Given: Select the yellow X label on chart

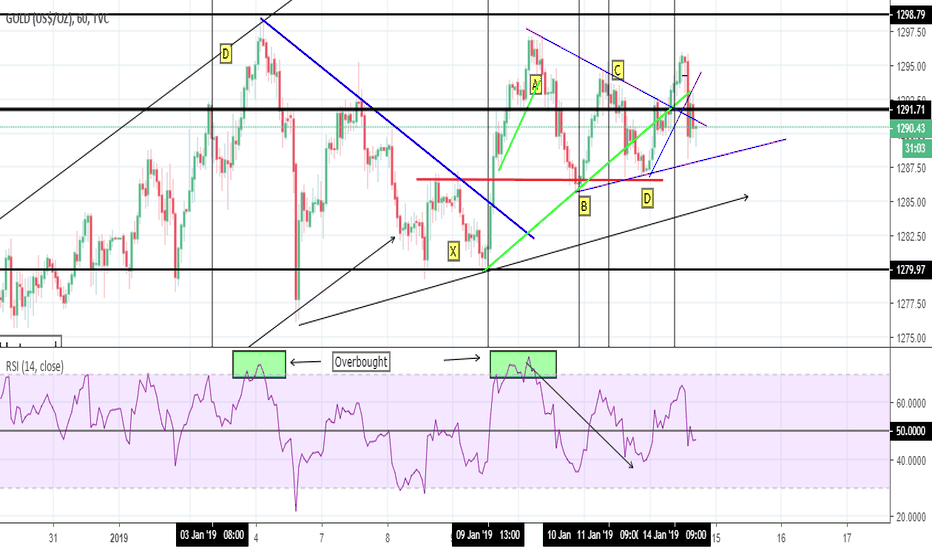Looking at the screenshot, I should coord(454,252).
